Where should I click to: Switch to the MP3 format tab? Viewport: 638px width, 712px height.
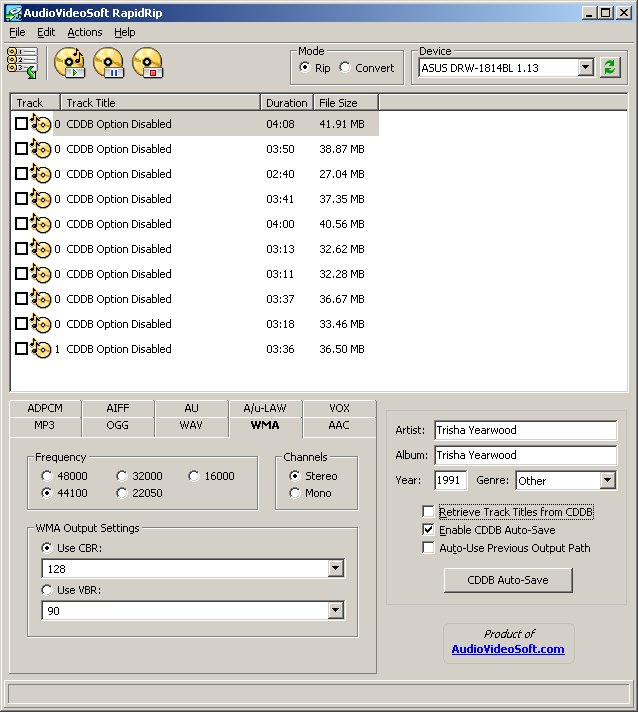tap(44, 426)
